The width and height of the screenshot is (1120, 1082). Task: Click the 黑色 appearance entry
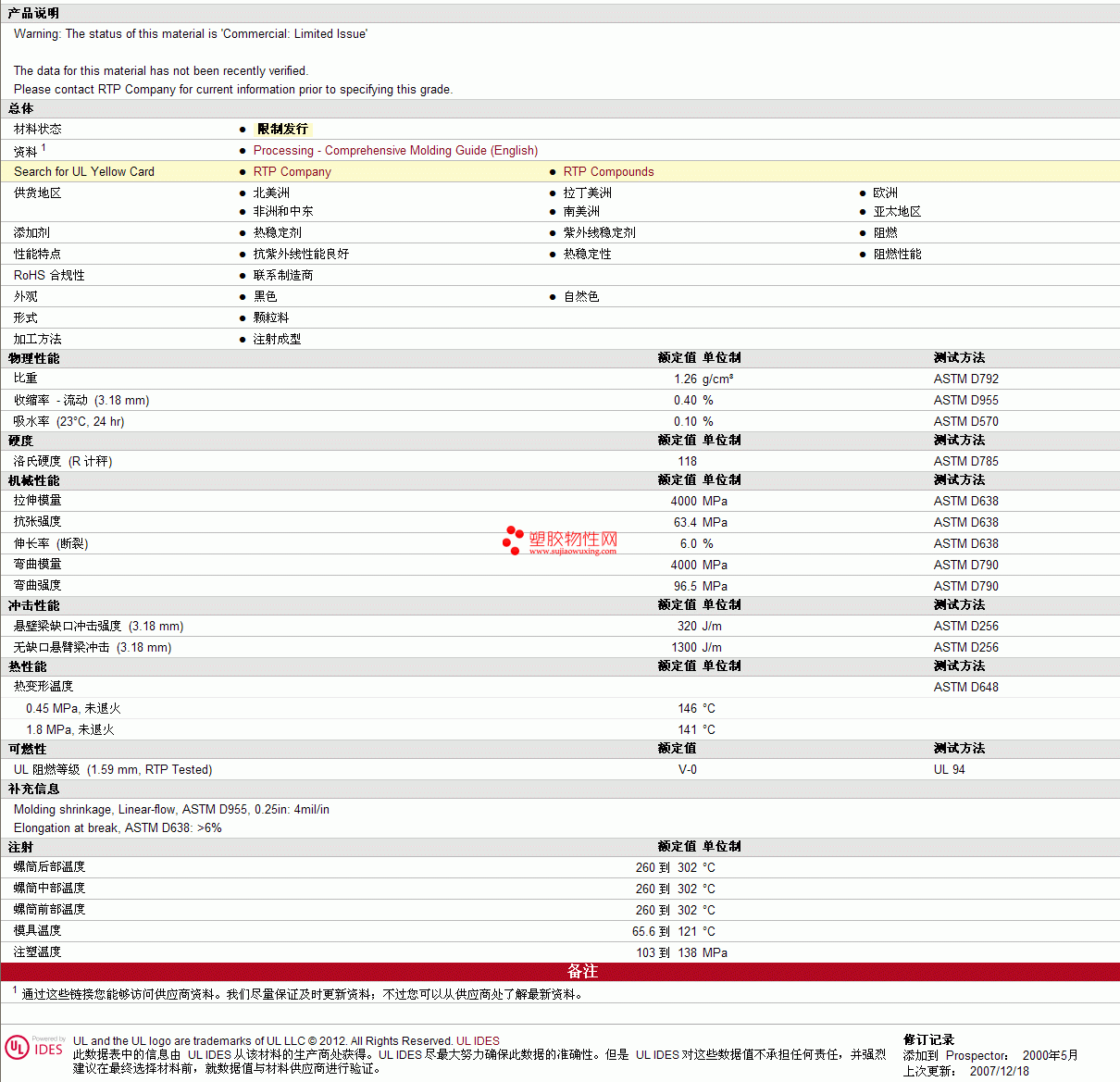click(266, 296)
